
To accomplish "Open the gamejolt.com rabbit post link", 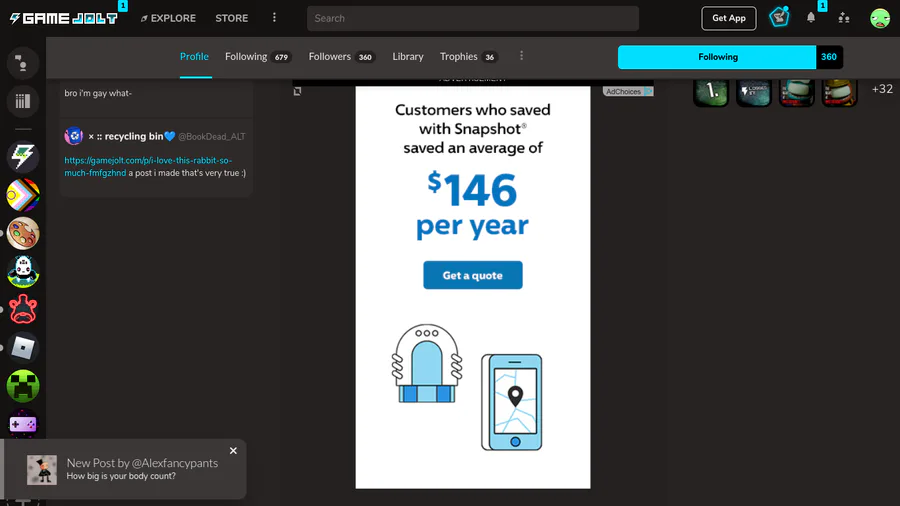I will pos(148,166).
